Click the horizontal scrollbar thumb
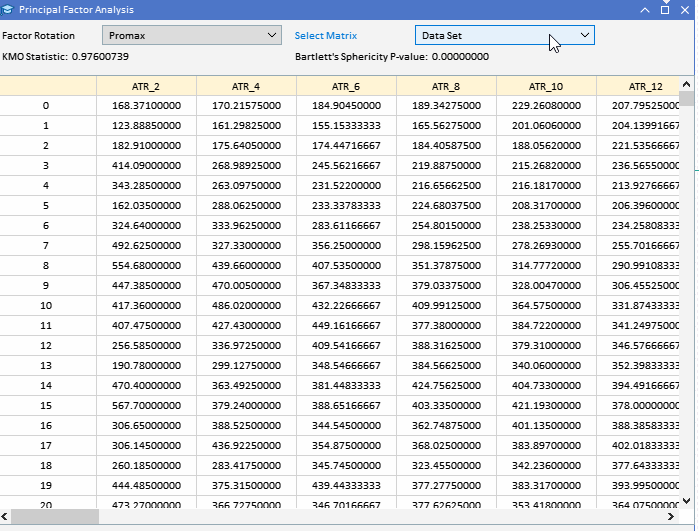Viewport: 699px width, 531px height. click(54, 517)
